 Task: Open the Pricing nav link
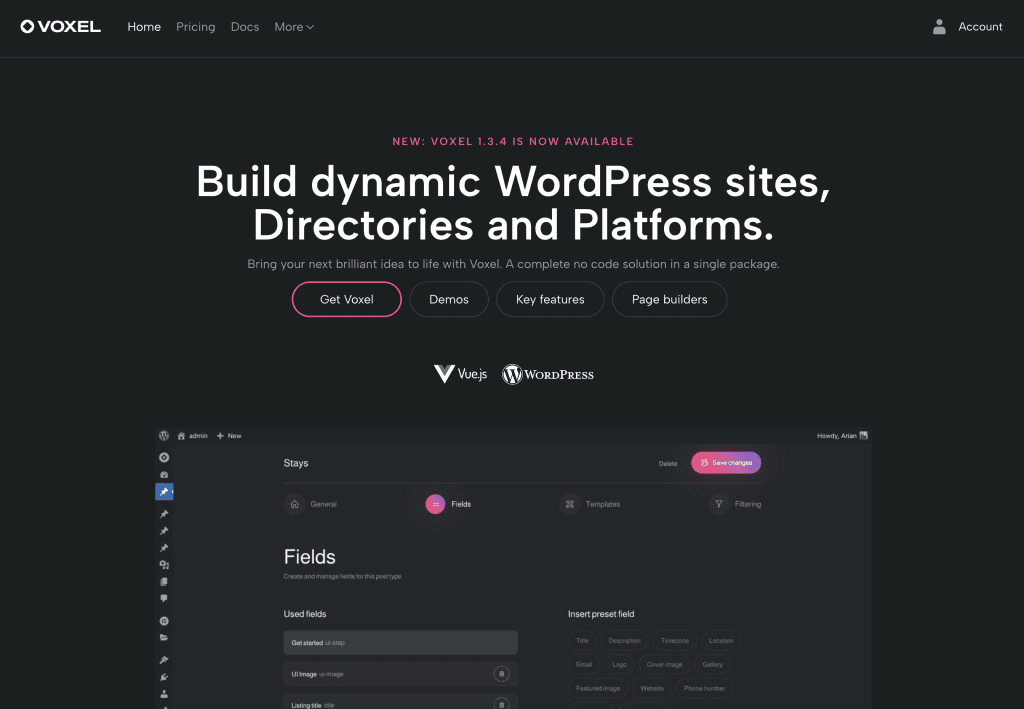click(195, 27)
